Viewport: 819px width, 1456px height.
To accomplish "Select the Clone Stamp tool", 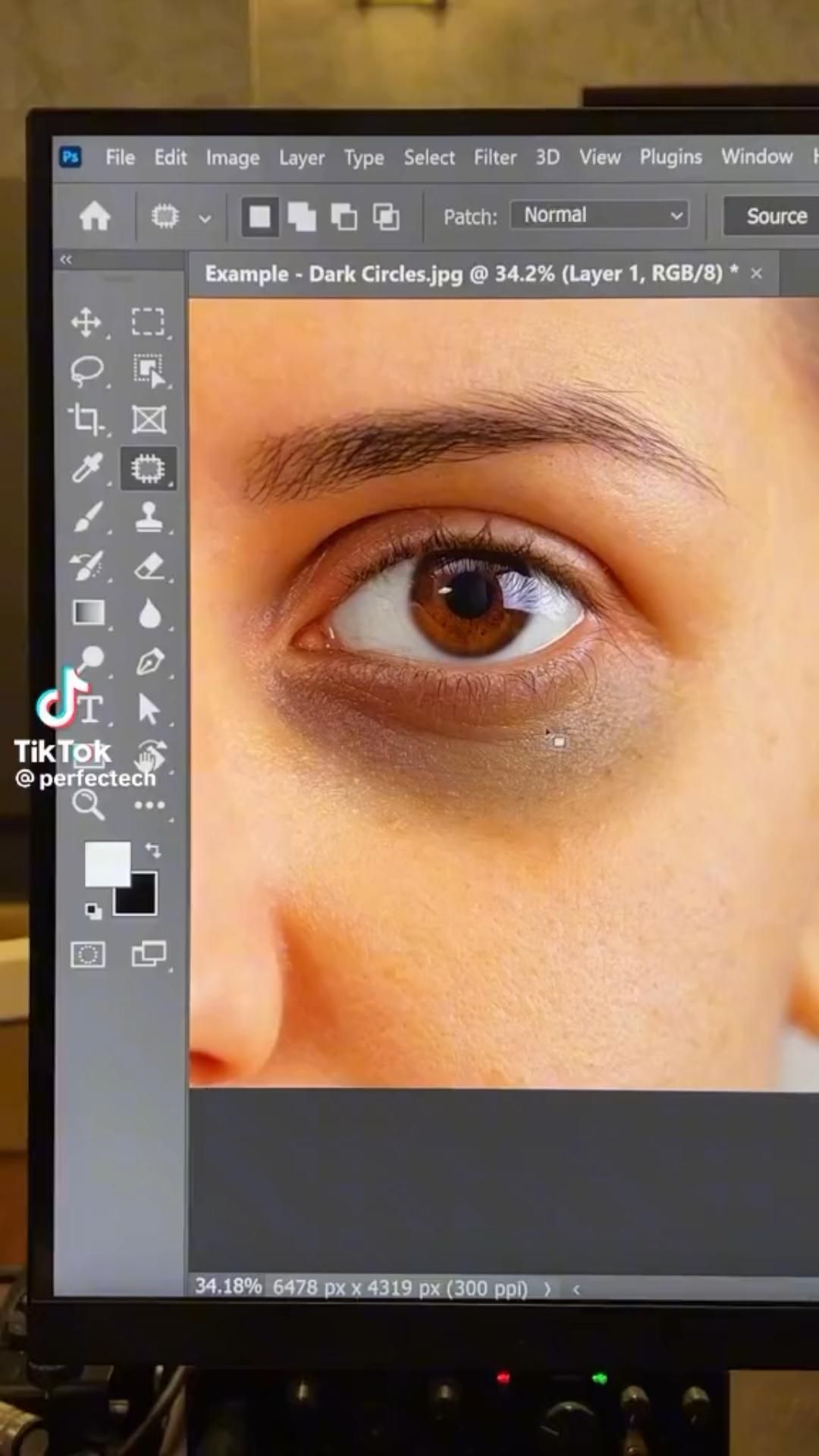I will click(149, 517).
